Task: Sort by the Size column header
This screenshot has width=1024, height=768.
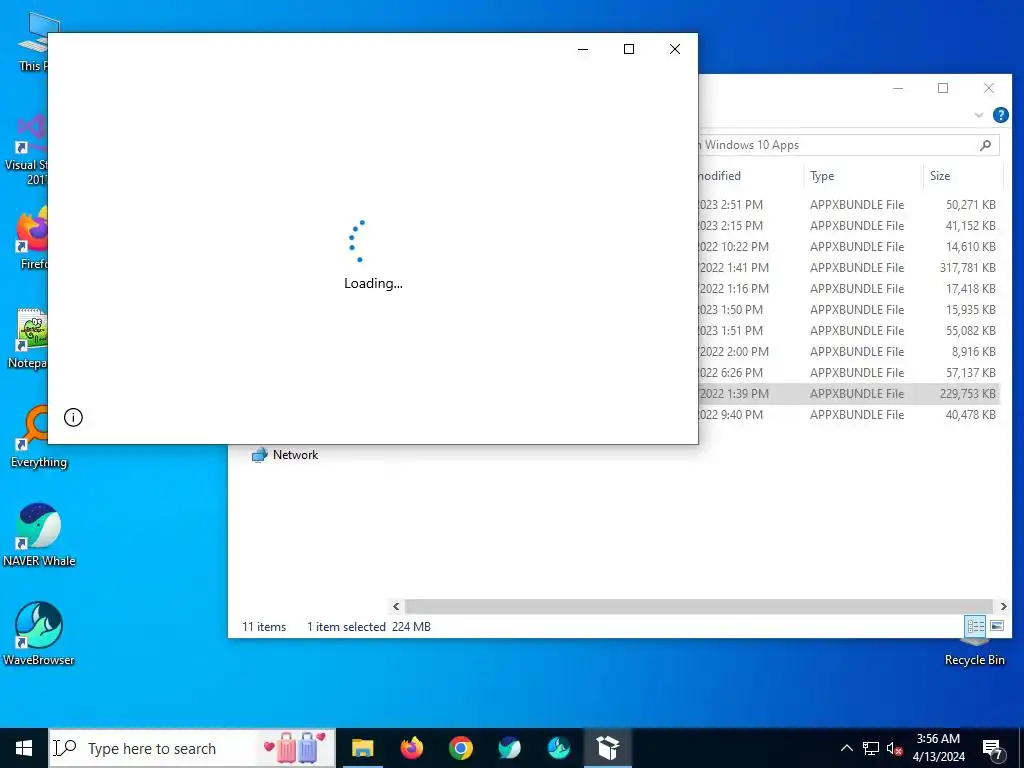Action: point(963,176)
